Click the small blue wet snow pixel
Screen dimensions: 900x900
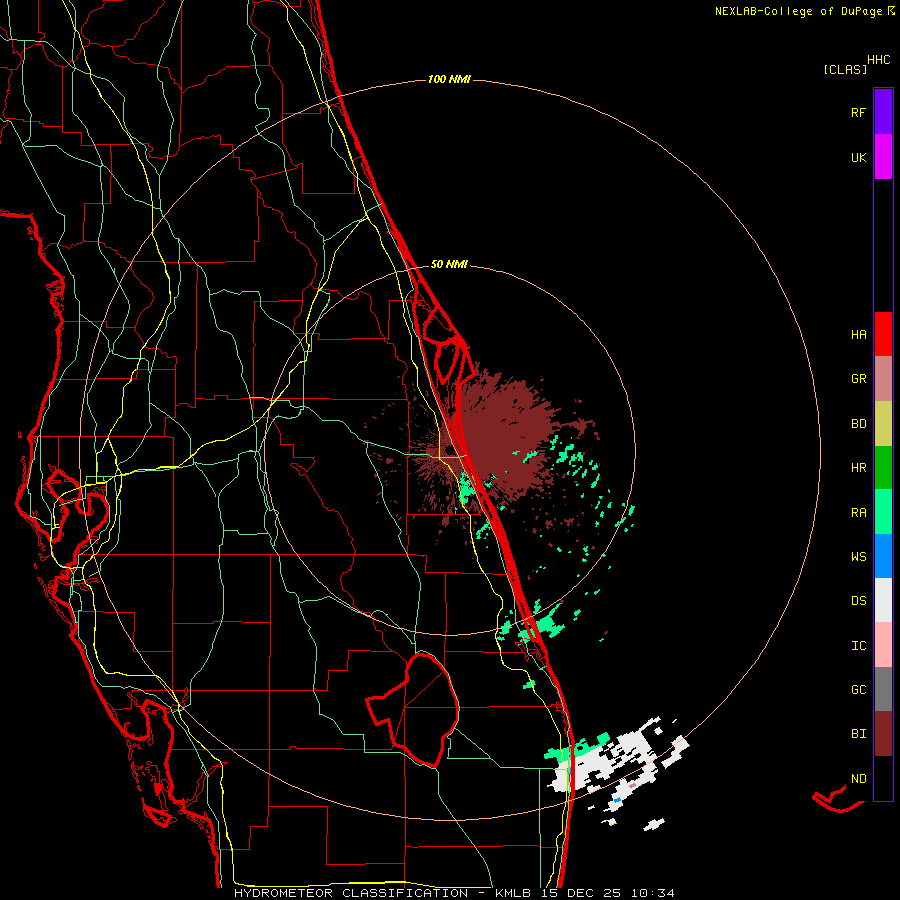[x=618, y=800]
